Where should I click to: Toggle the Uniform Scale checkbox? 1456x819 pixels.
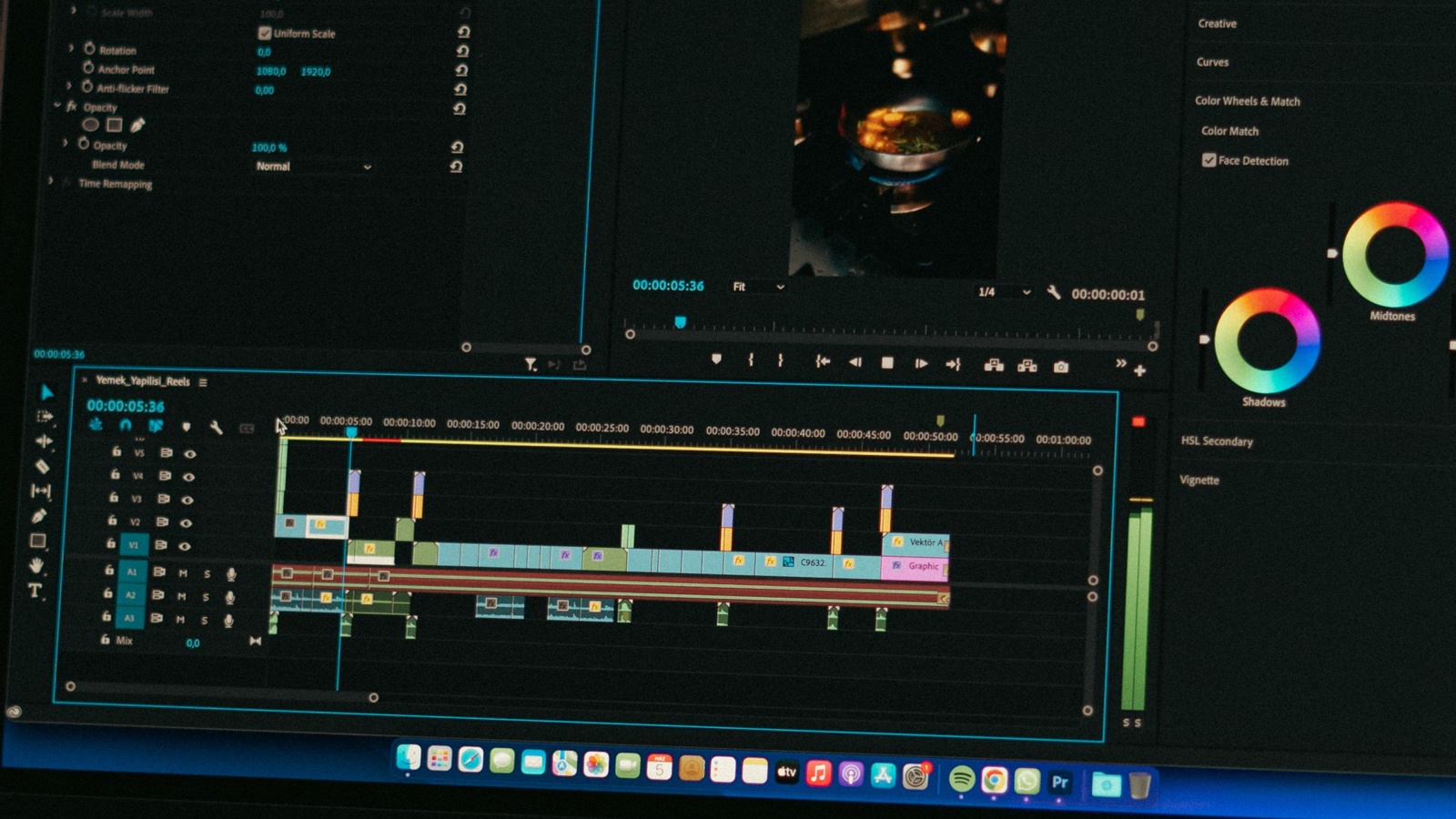point(265,33)
